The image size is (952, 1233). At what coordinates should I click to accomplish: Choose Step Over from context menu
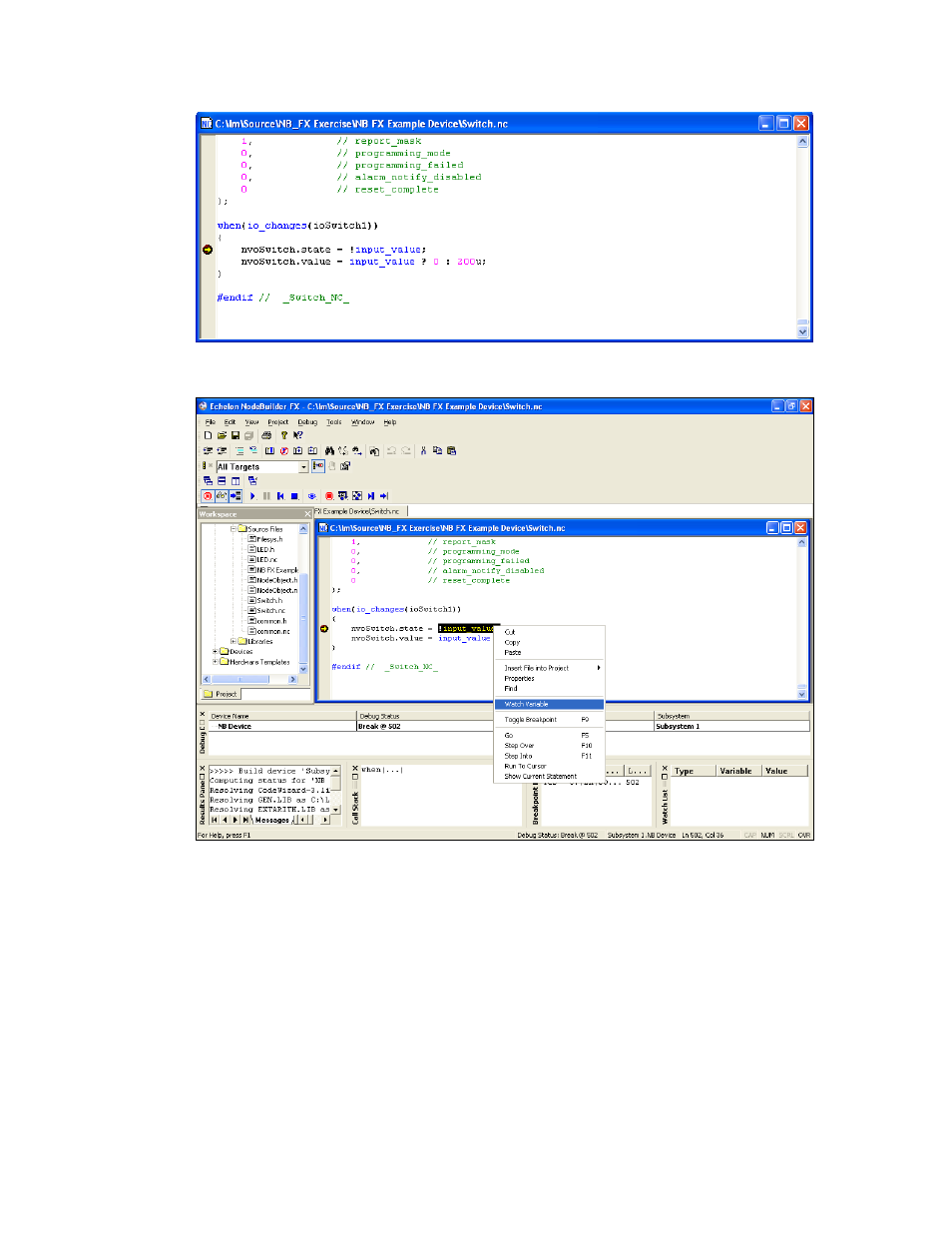[x=550, y=745]
